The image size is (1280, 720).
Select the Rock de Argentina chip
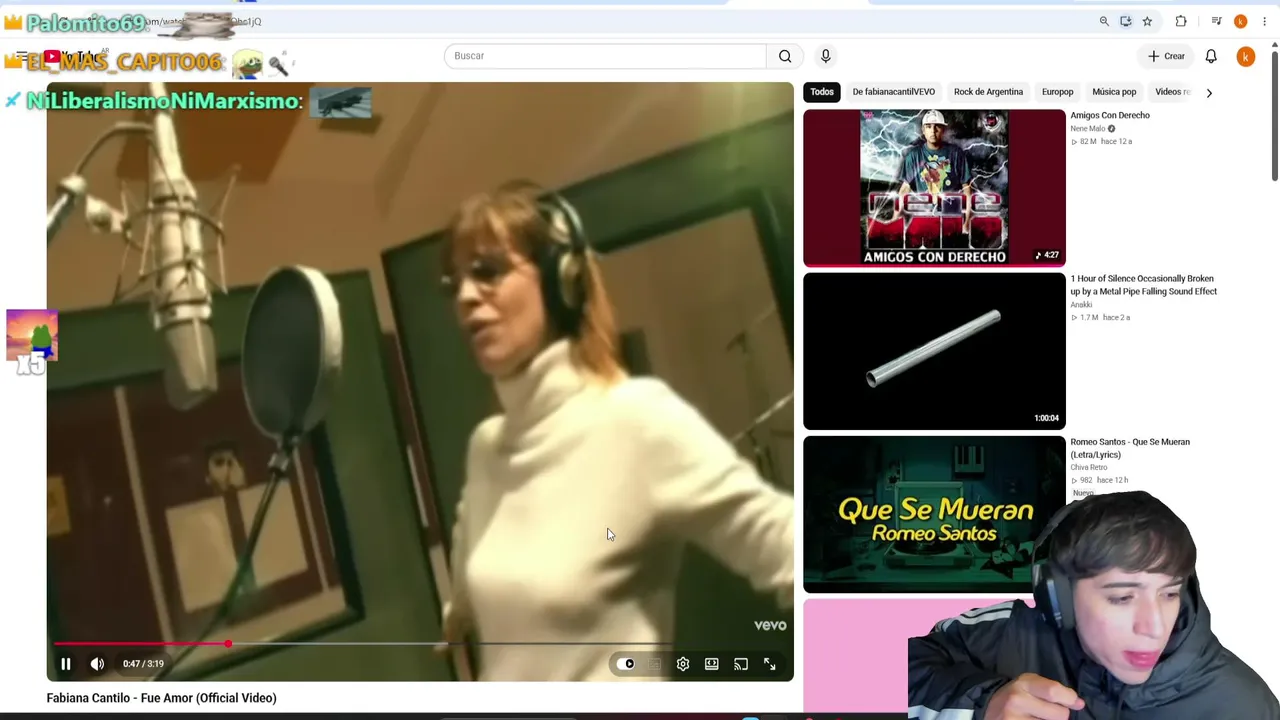click(x=988, y=92)
